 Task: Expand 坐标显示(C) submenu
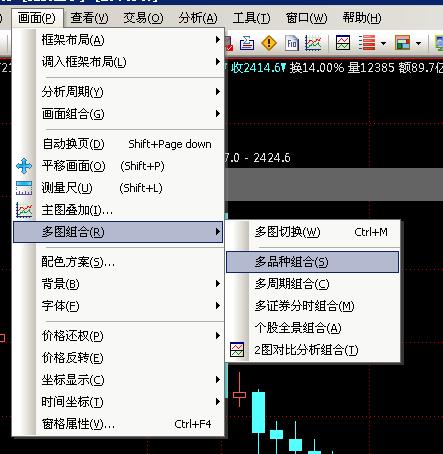coord(118,380)
